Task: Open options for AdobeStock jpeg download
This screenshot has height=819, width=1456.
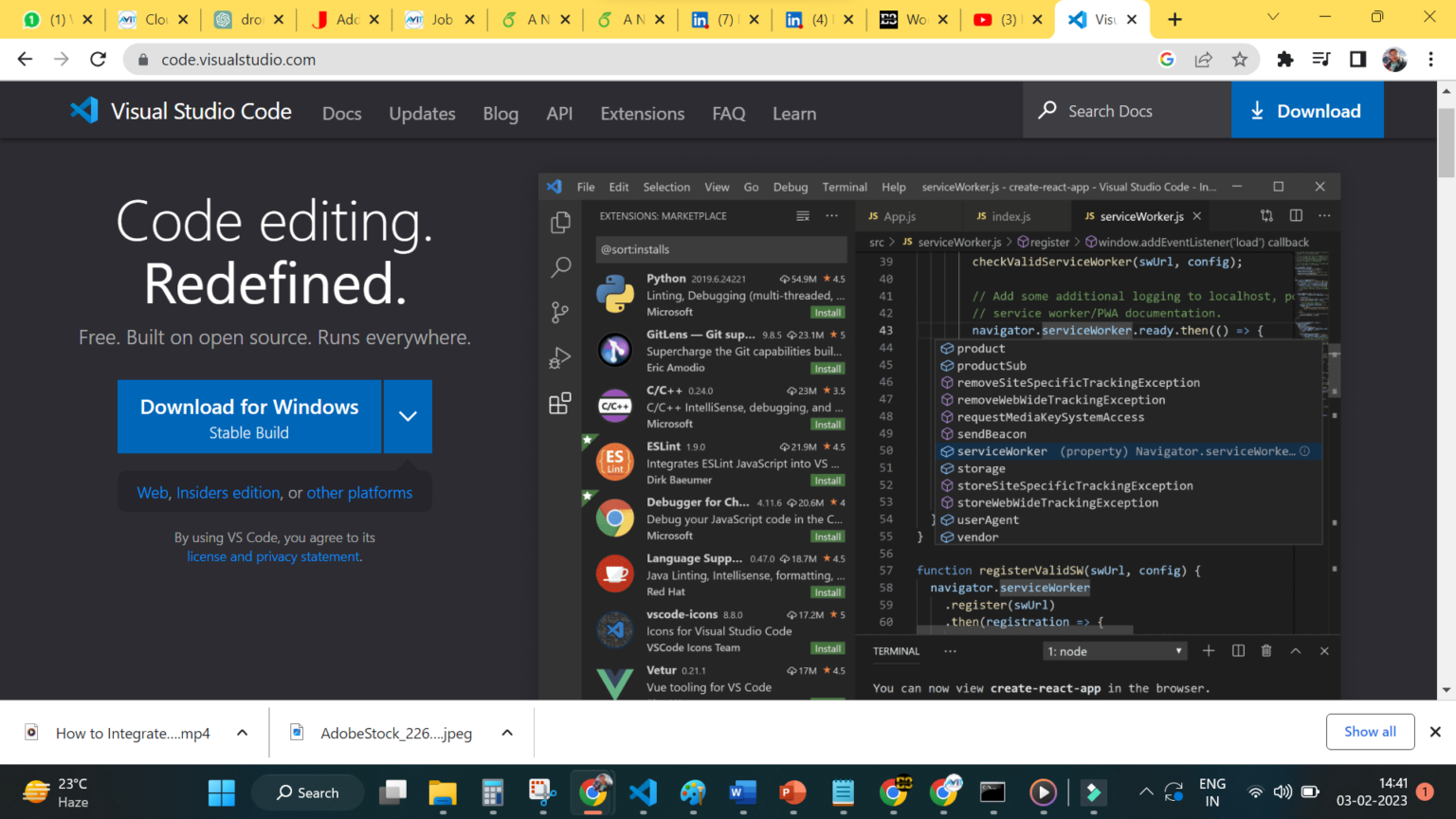Action: [x=507, y=733]
